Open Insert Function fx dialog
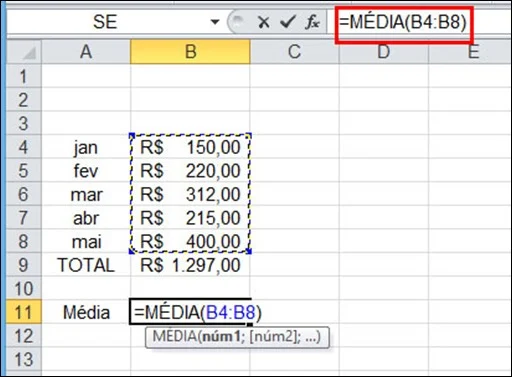512x377 pixels. click(x=312, y=22)
